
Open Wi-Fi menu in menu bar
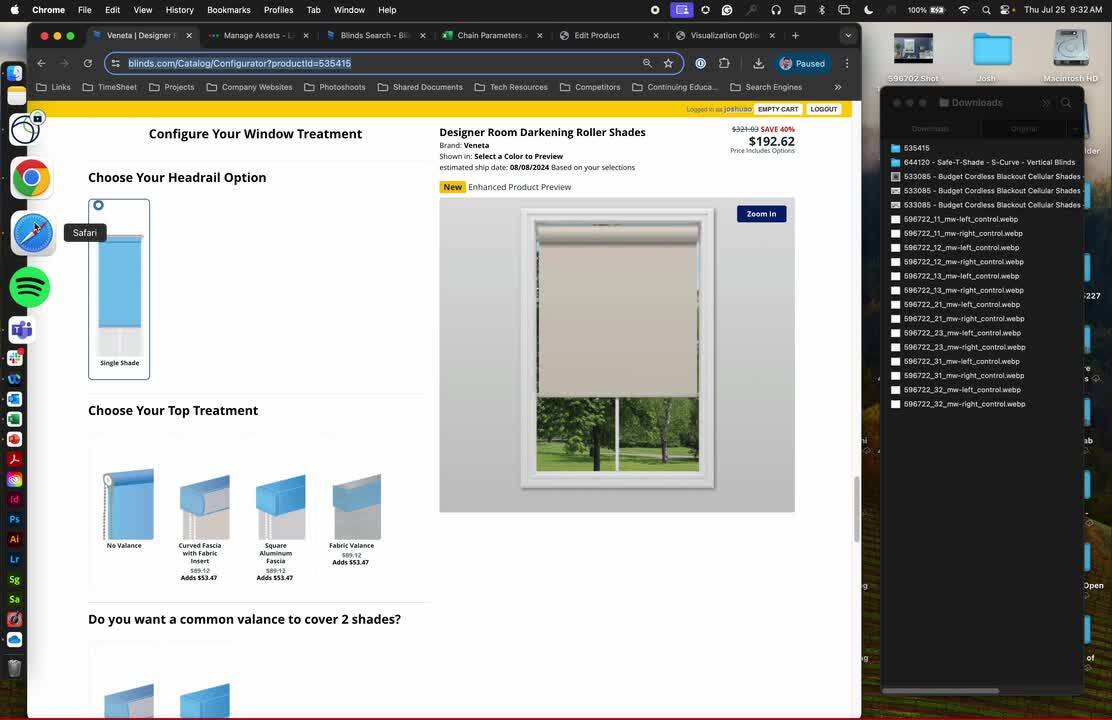point(964,10)
